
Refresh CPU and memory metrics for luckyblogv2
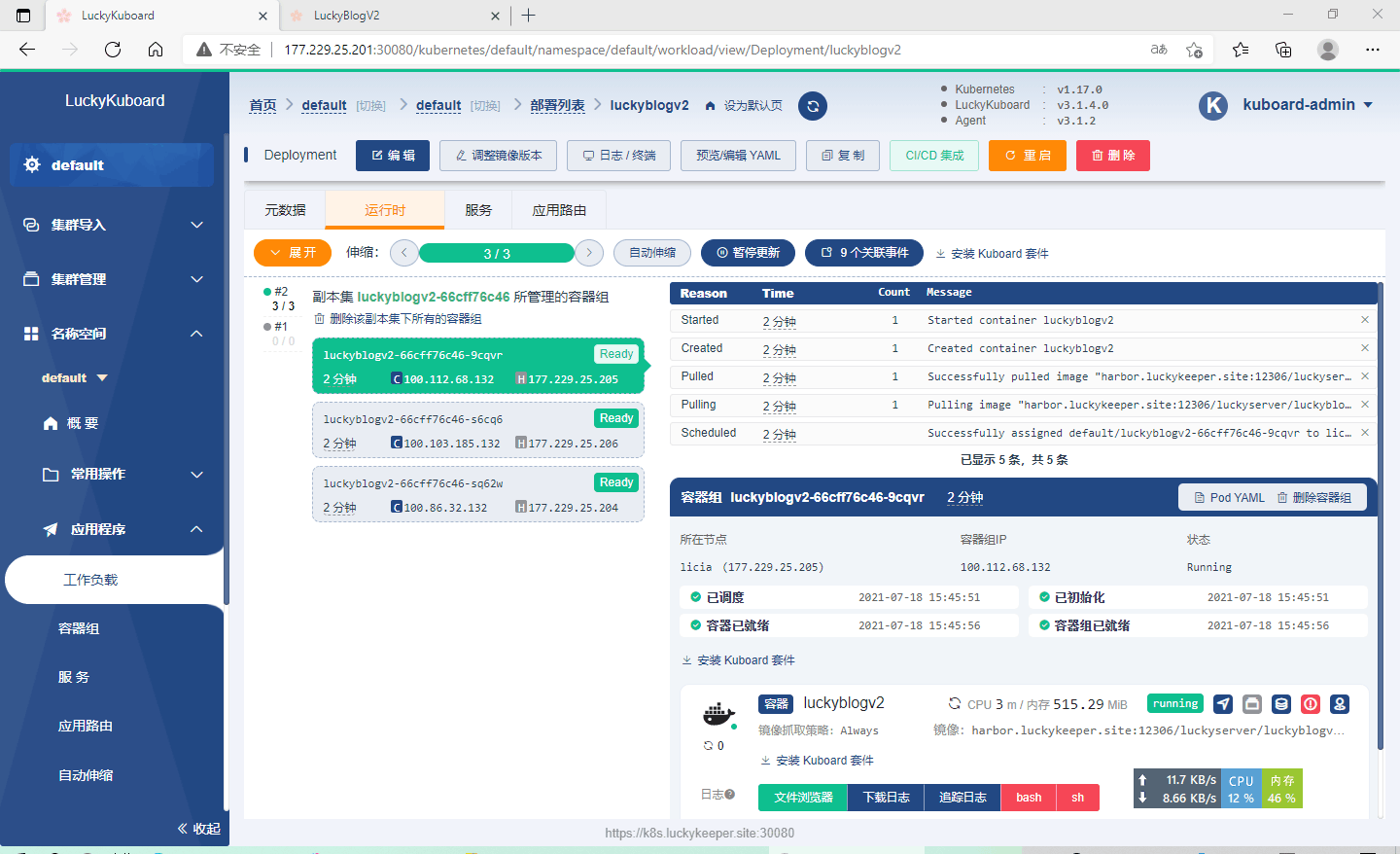pos(955,704)
